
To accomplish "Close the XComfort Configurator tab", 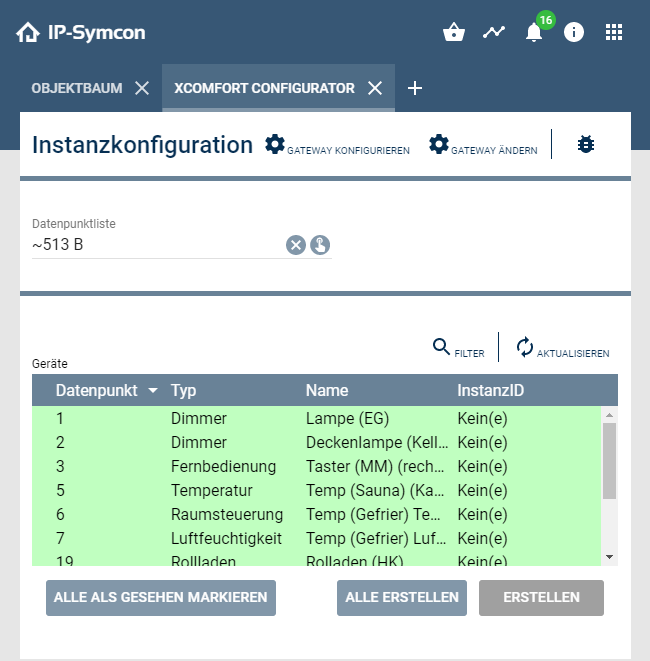I will [375, 88].
